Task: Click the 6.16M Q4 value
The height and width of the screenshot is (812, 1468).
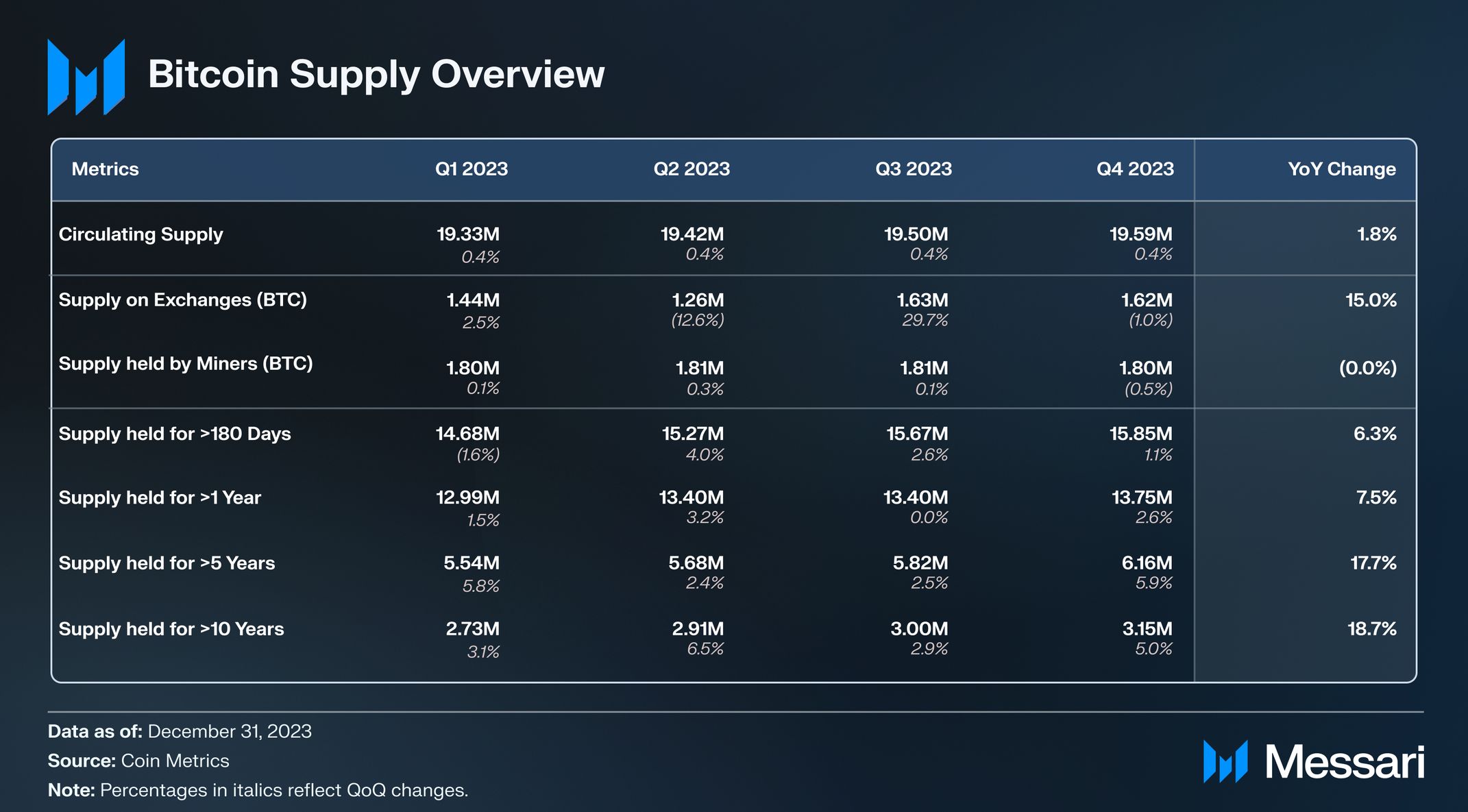Action: pyautogui.click(x=1147, y=563)
